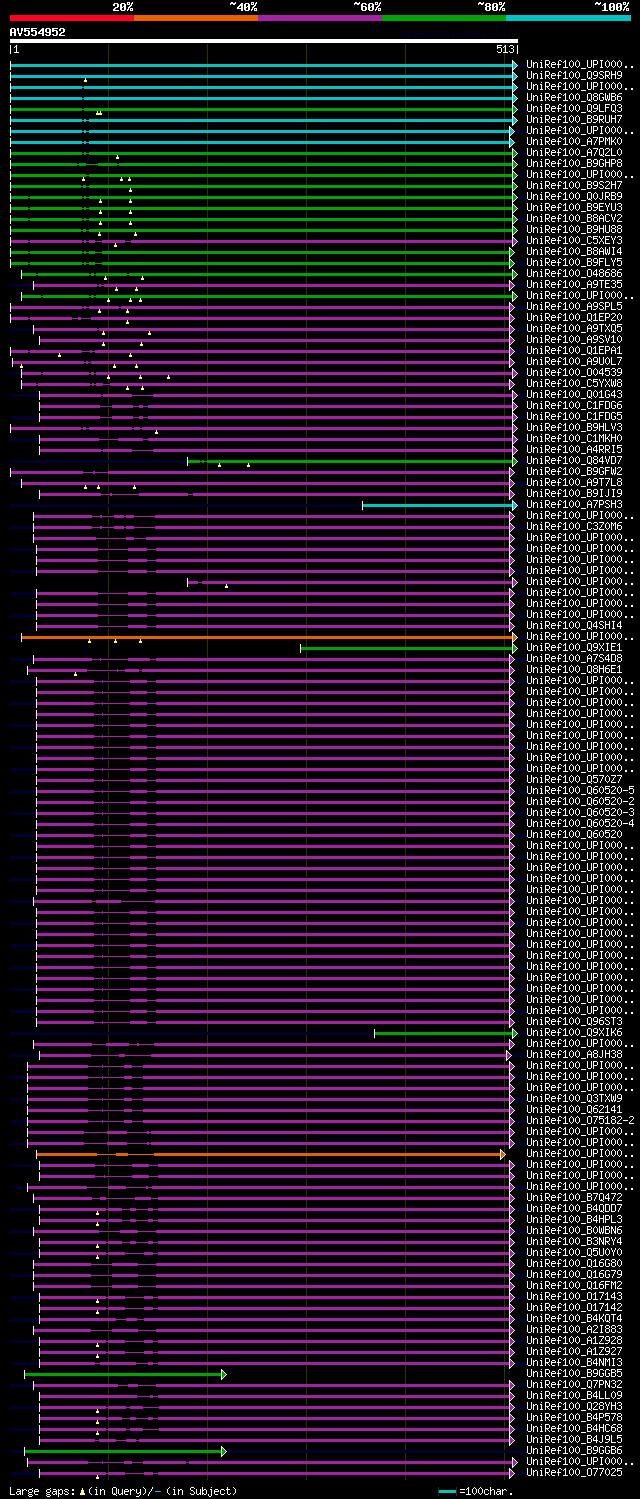Click the UniRef100_O48686 hit label

point(574,273)
